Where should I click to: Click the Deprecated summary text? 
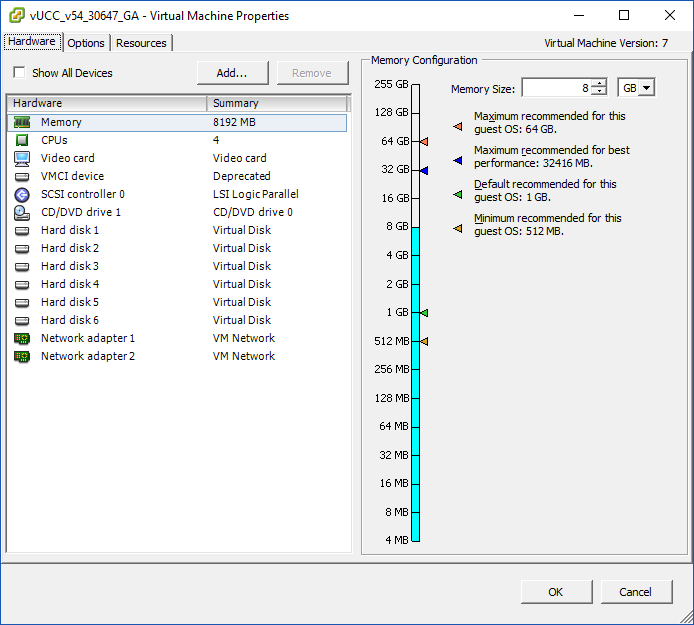click(242, 177)
